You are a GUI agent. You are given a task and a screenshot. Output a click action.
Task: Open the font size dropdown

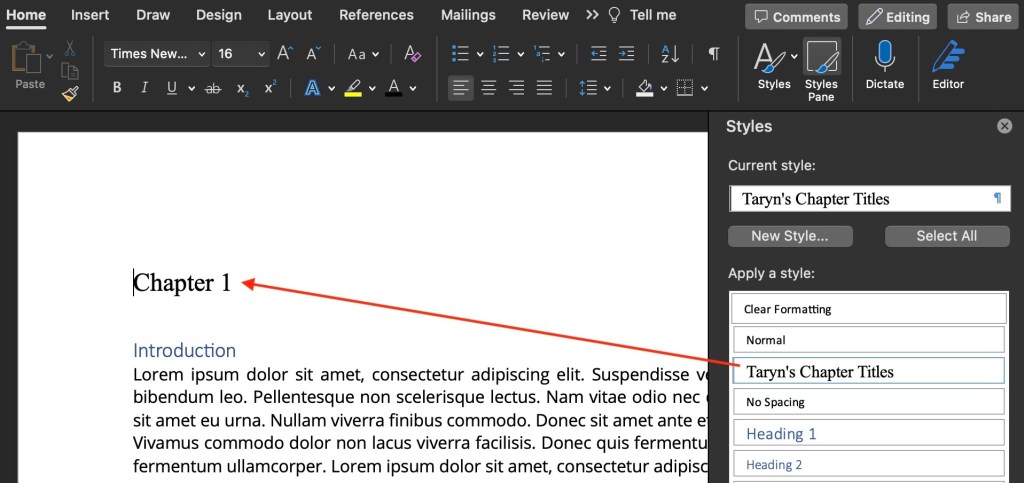point(261,54)
